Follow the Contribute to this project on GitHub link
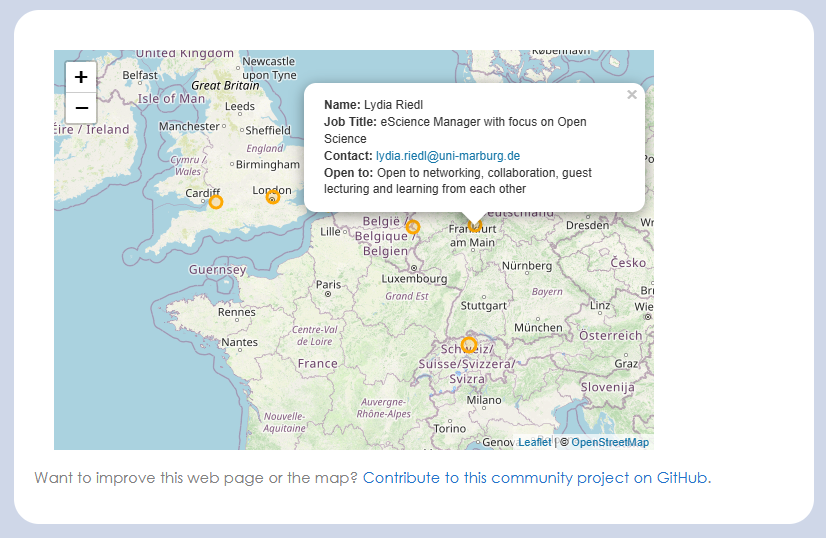Screen dimensions: 826x538 point(536,478)
